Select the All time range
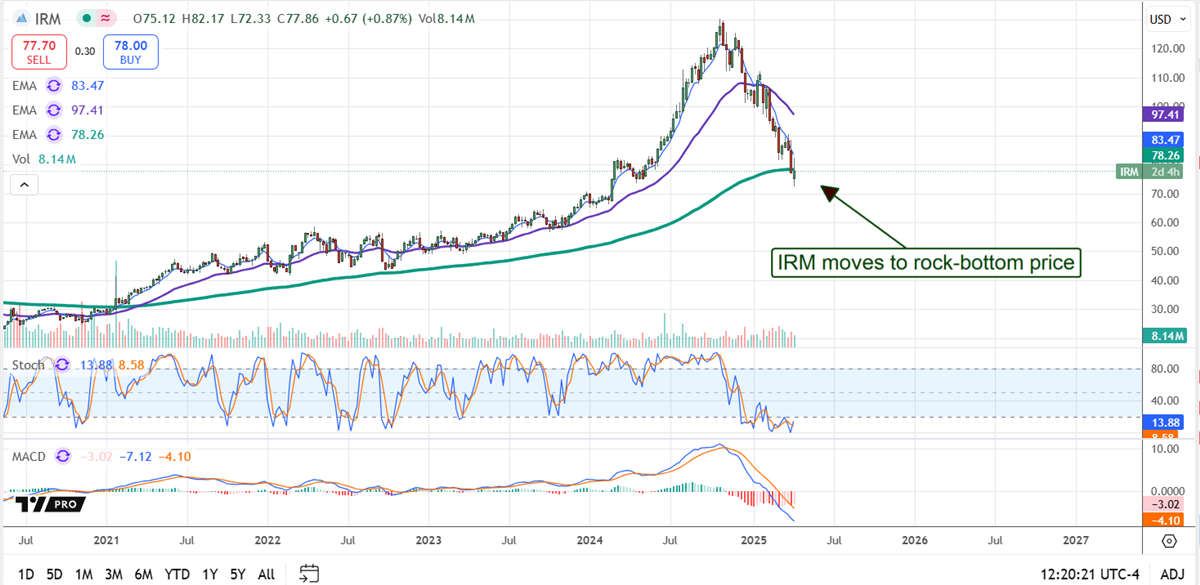The height and width of the screenshot is (585, 1200). 266,574
